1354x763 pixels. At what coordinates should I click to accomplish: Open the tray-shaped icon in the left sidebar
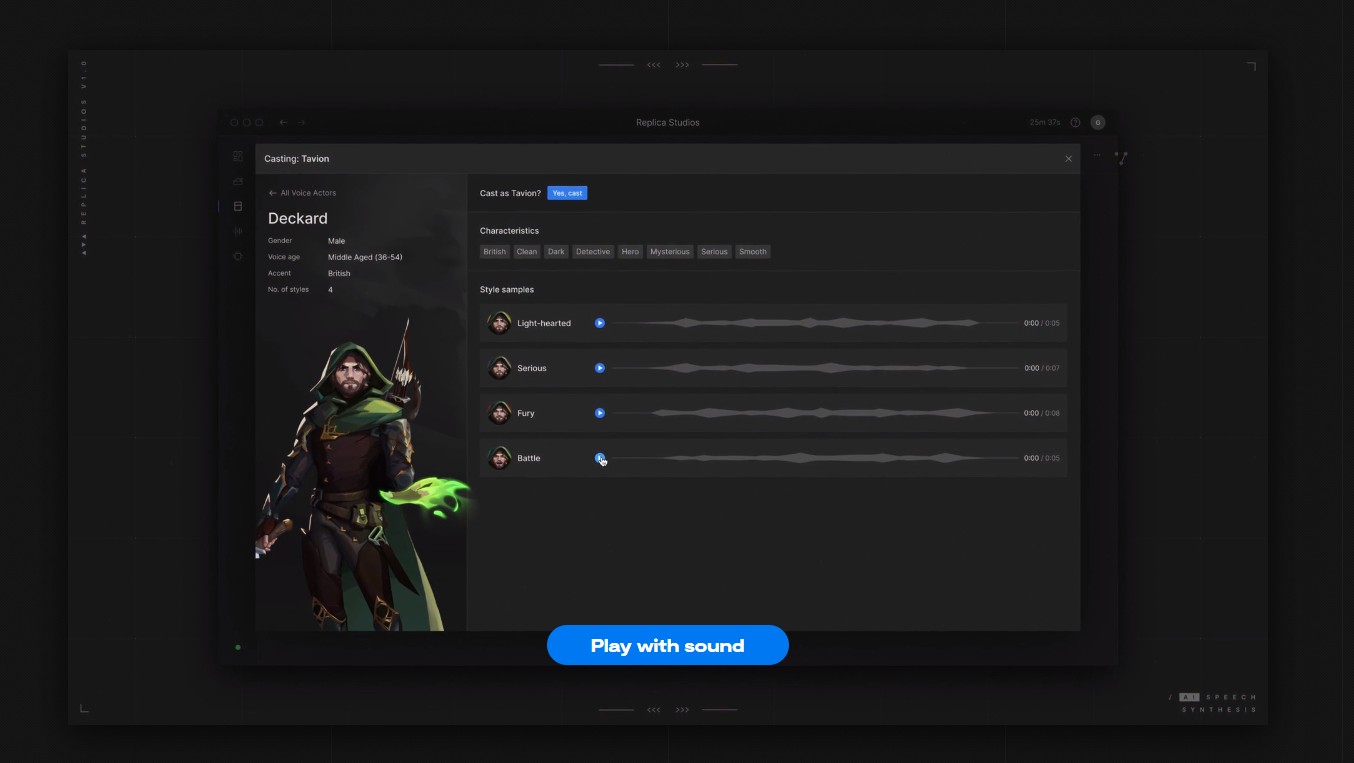pyautogui.click(x=238, y=181)
